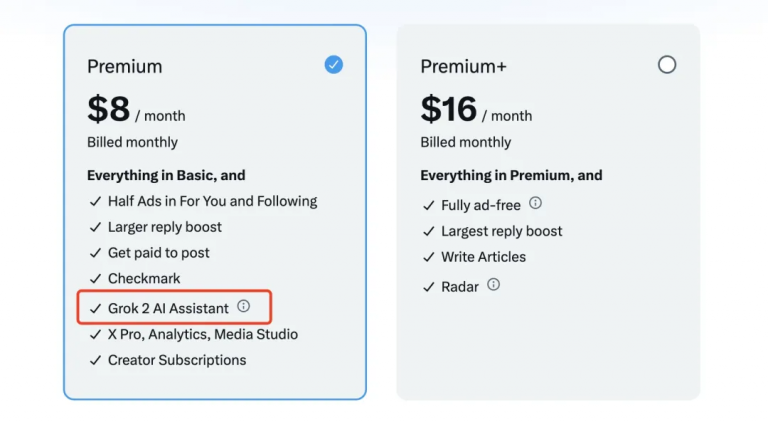Open the Radar info tooltip icon
768x422 pixels.
pos(493,285)
